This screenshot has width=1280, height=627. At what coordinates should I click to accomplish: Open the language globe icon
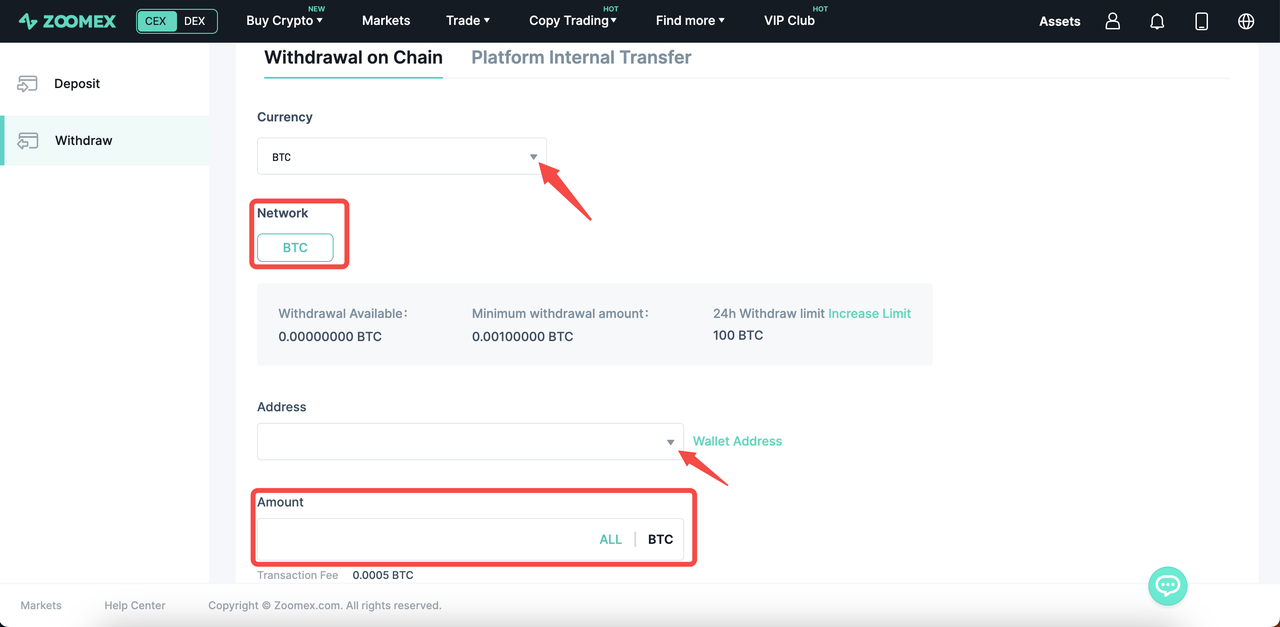[x=1246, y=21]
